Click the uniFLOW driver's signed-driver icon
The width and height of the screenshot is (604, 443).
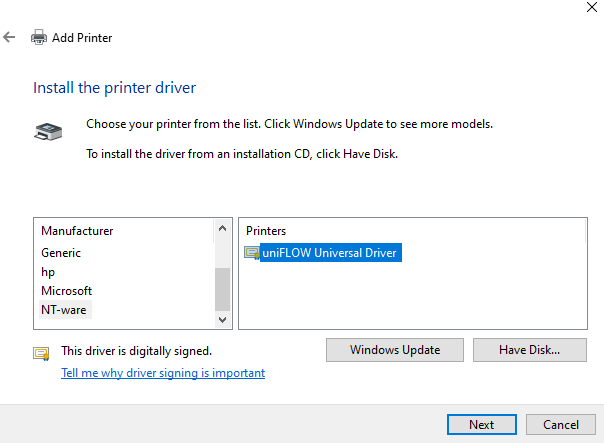pyautogui.click(x=252, y=253)
